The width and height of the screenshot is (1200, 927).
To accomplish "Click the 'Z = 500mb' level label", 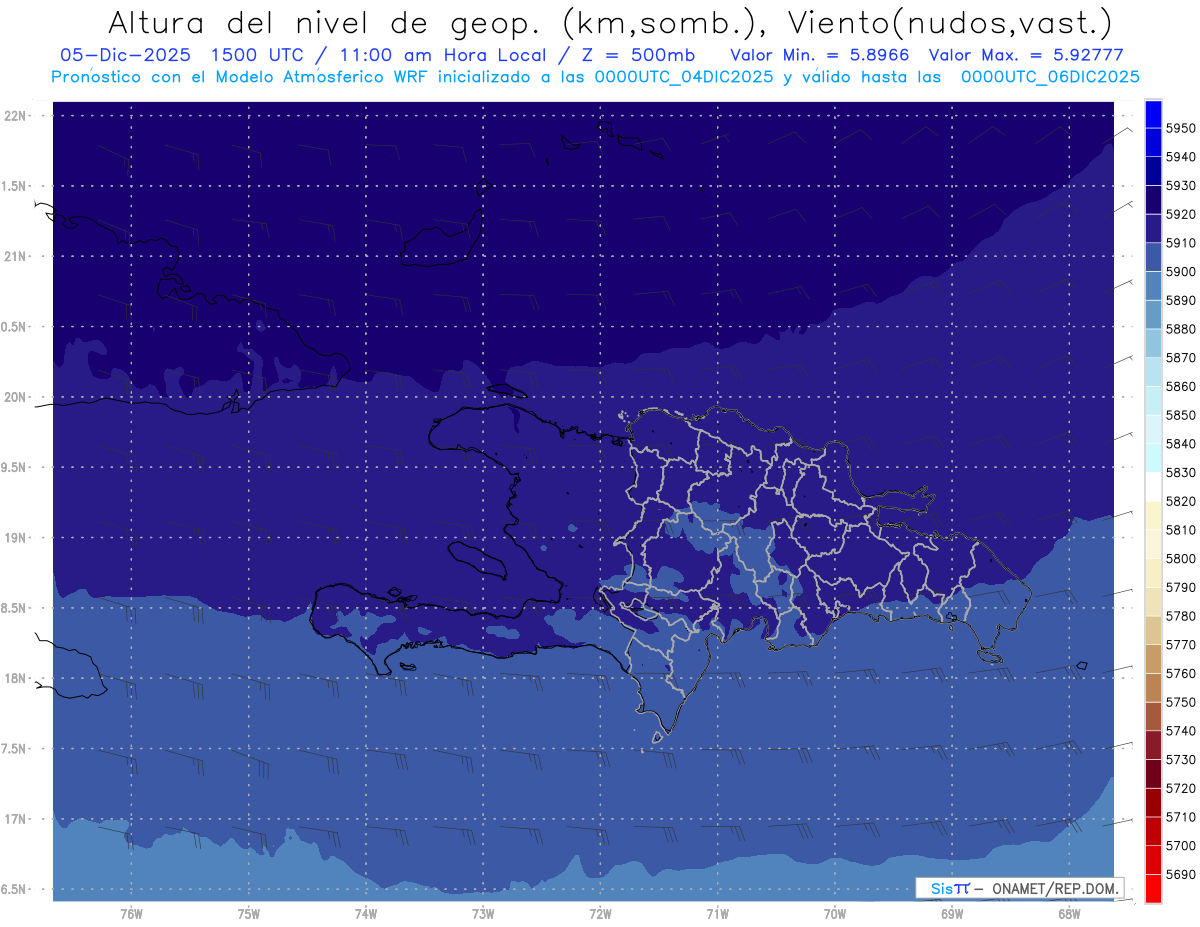I will click(x=639, y=55).
